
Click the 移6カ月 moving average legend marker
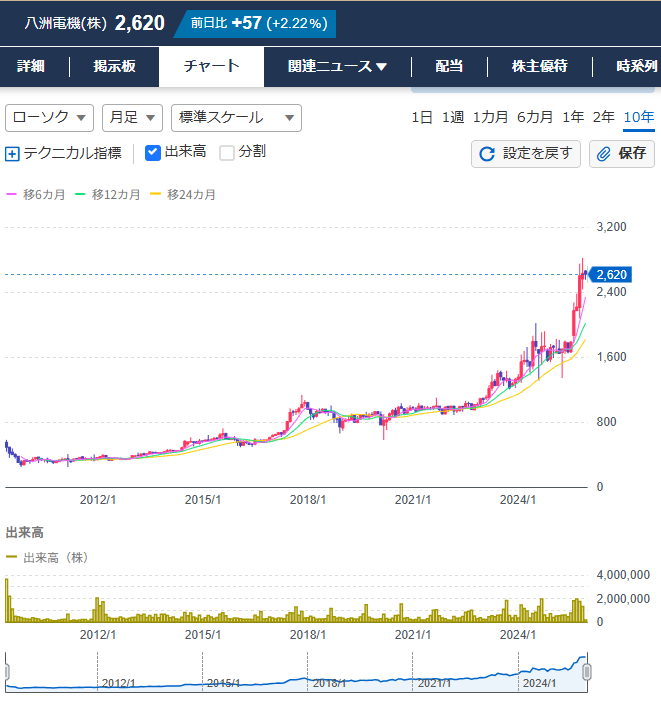point(12,195)
